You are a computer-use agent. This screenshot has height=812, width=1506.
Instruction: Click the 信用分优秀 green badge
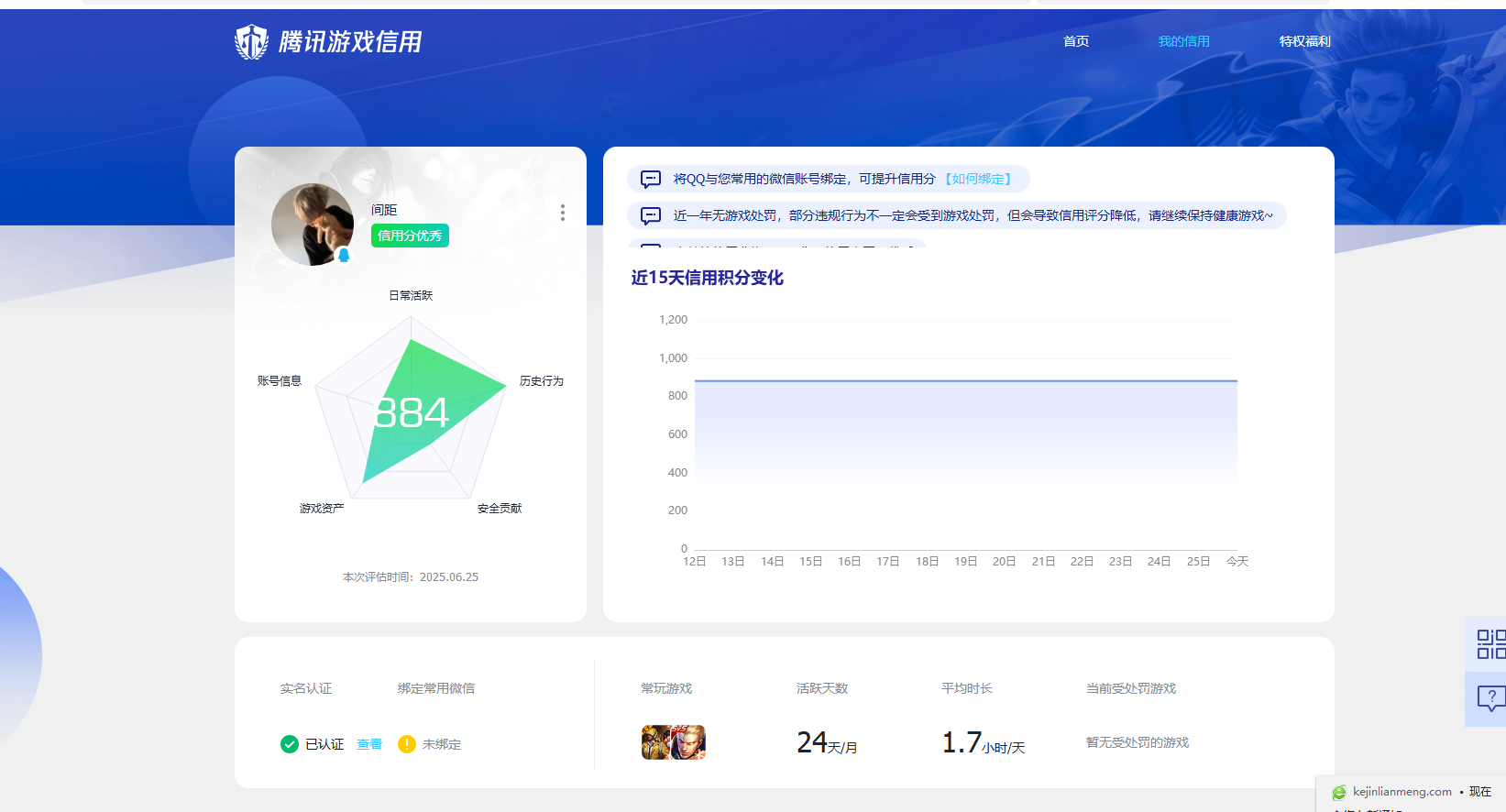tap(410, 236)
